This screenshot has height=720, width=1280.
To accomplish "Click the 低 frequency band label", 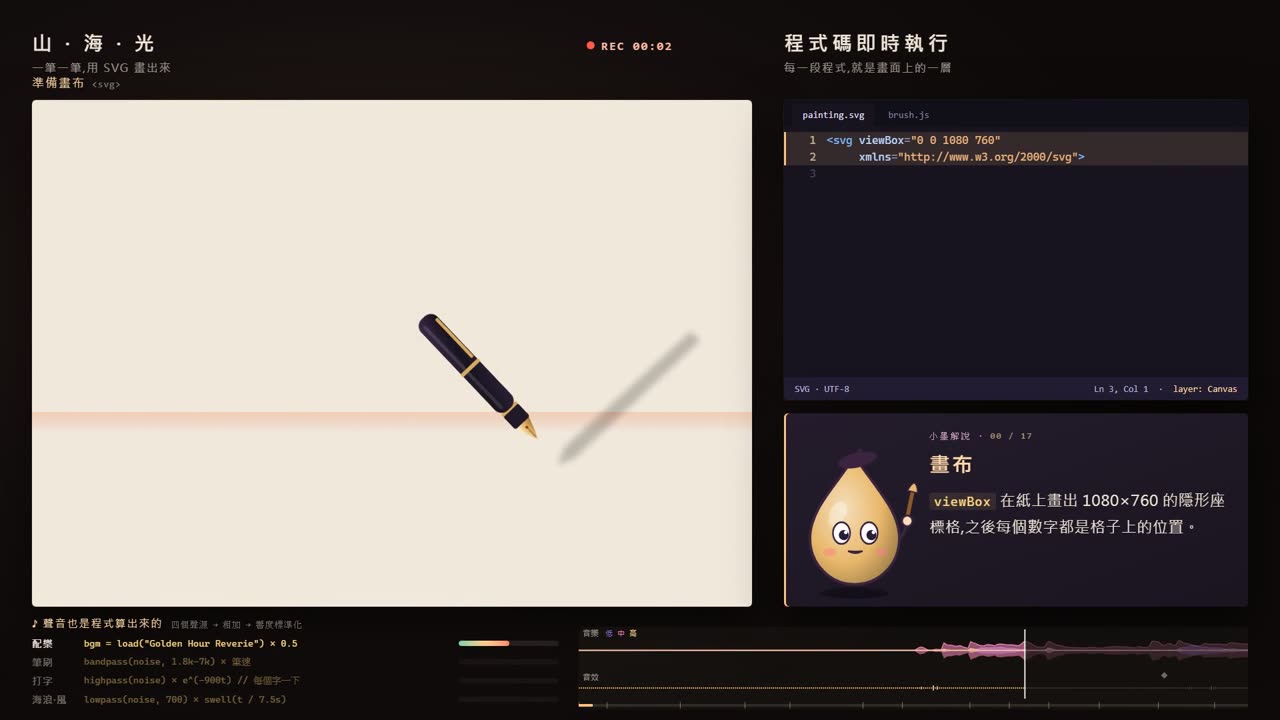I will (x=609, y=633).
